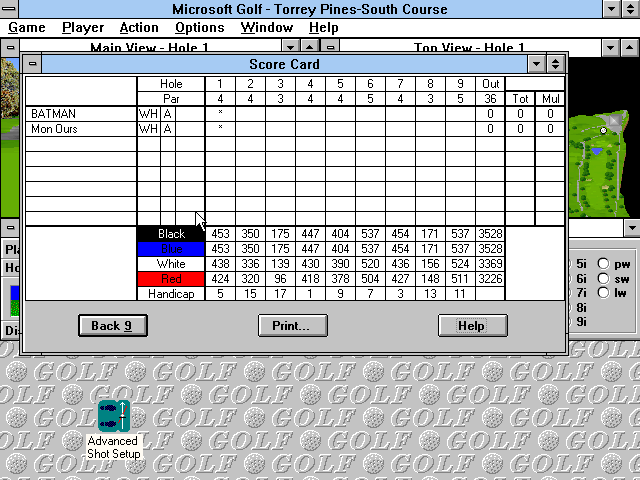Open the Game menu

[x=27, y=27]
